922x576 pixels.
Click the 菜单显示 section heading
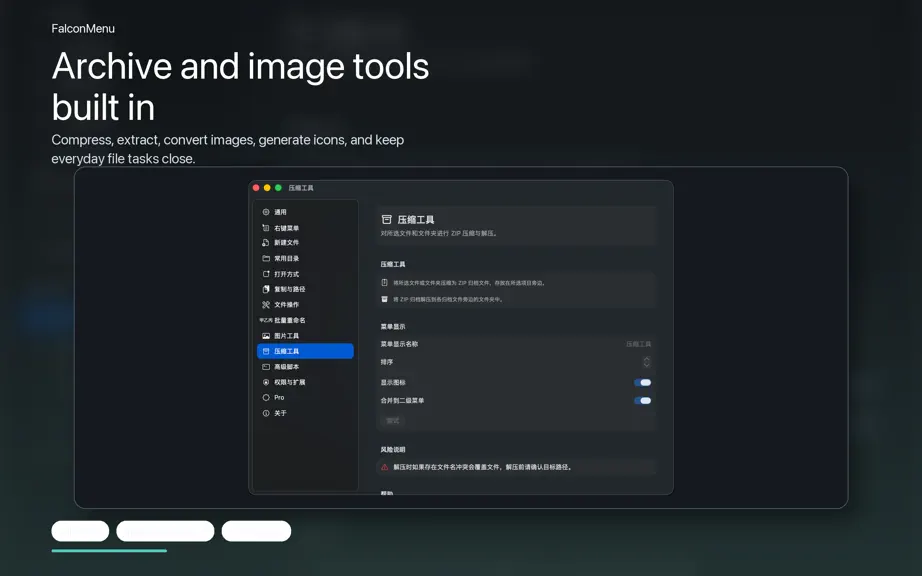point(393,326)
